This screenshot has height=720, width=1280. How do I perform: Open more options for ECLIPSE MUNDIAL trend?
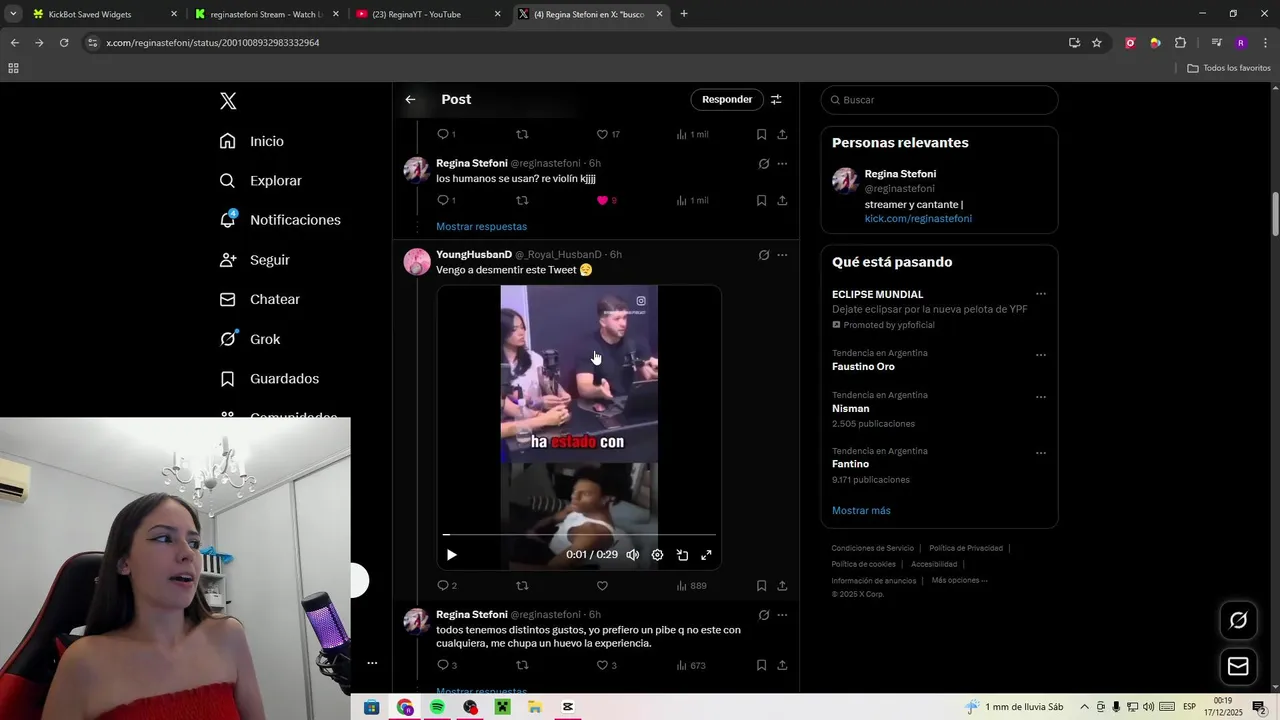click(x=1041, y=294)
